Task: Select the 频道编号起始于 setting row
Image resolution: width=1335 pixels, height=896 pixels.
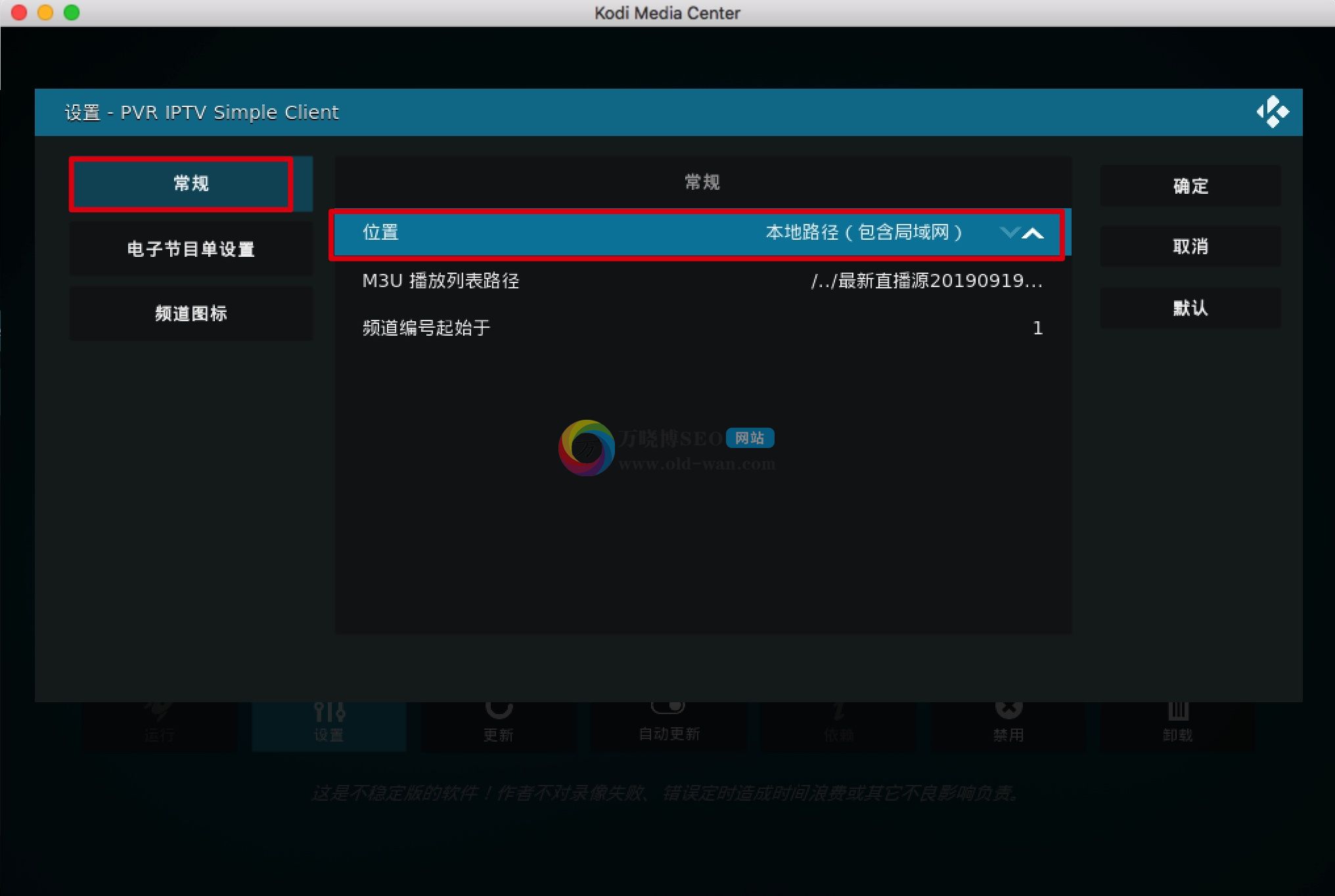Action: 702,328
